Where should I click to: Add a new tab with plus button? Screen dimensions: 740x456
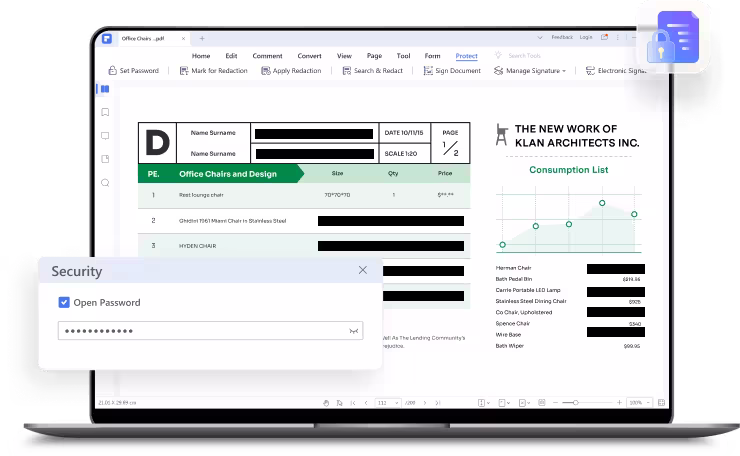(x=202, y=39)
